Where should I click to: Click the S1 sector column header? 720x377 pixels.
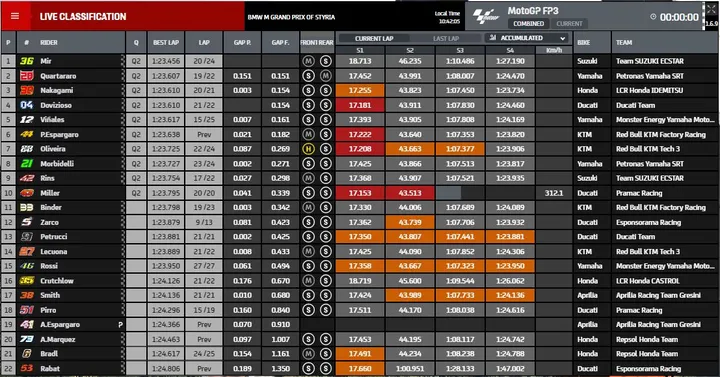tap(360, 50)
